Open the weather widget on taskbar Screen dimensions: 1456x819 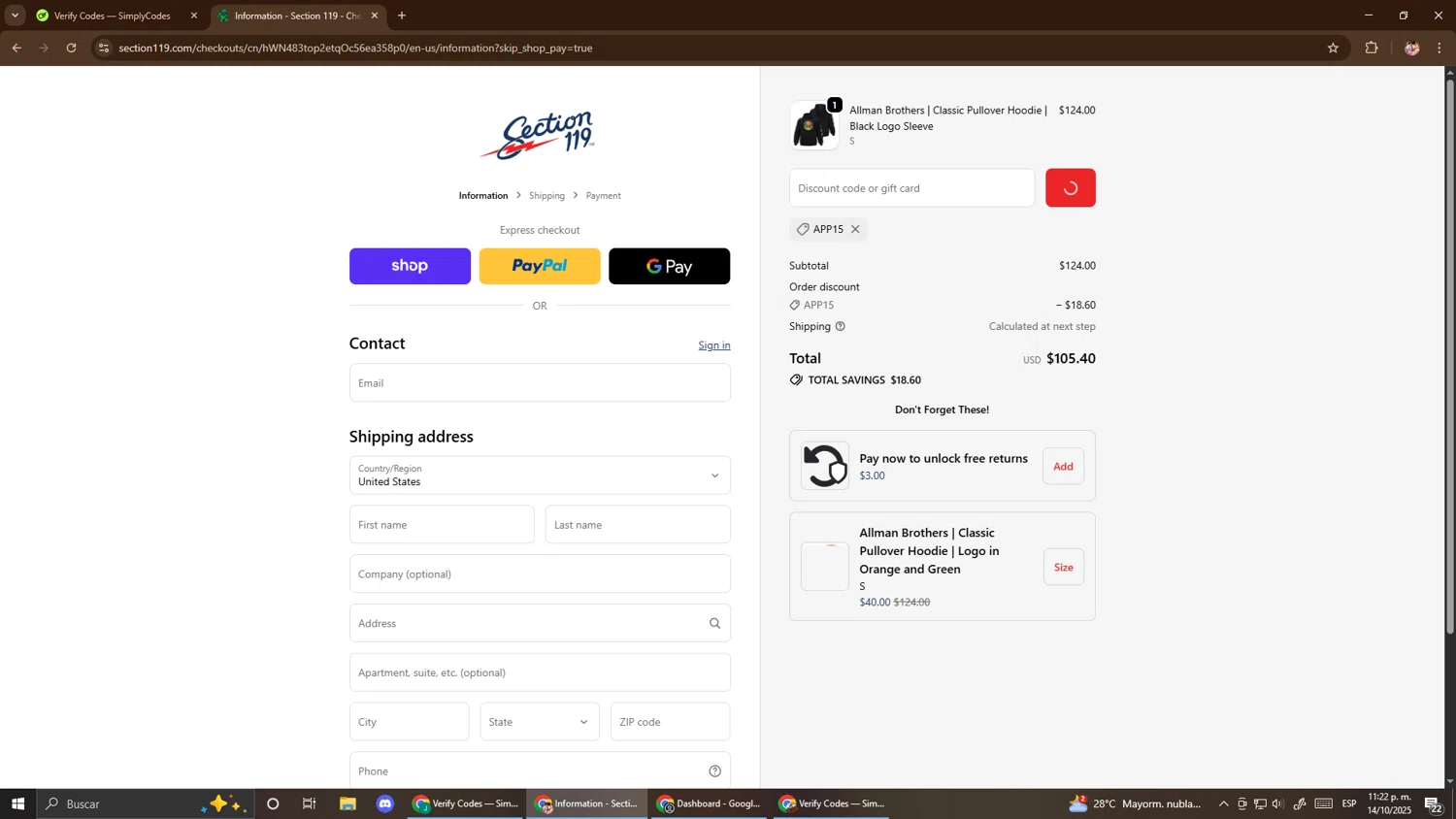tap(1136, 803)
